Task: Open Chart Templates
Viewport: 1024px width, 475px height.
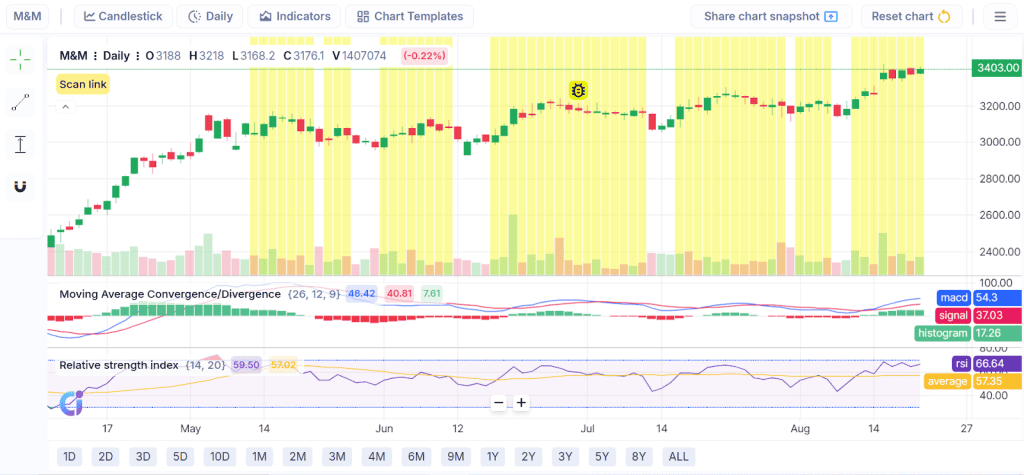Action: [x=409, y=16]
